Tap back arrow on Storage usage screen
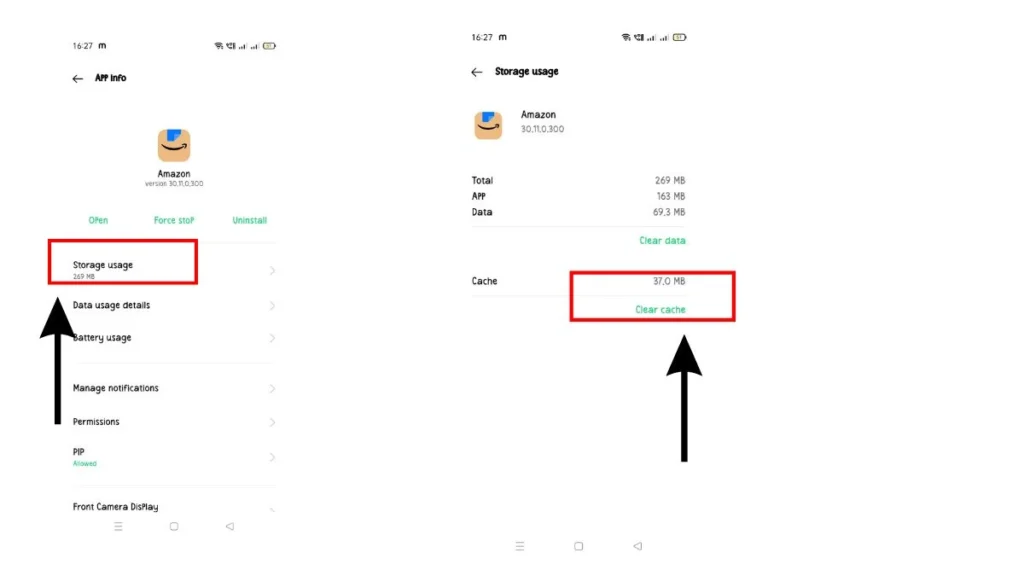The height and width of the screenshot is (576, 1024). (x=477, y=72)
